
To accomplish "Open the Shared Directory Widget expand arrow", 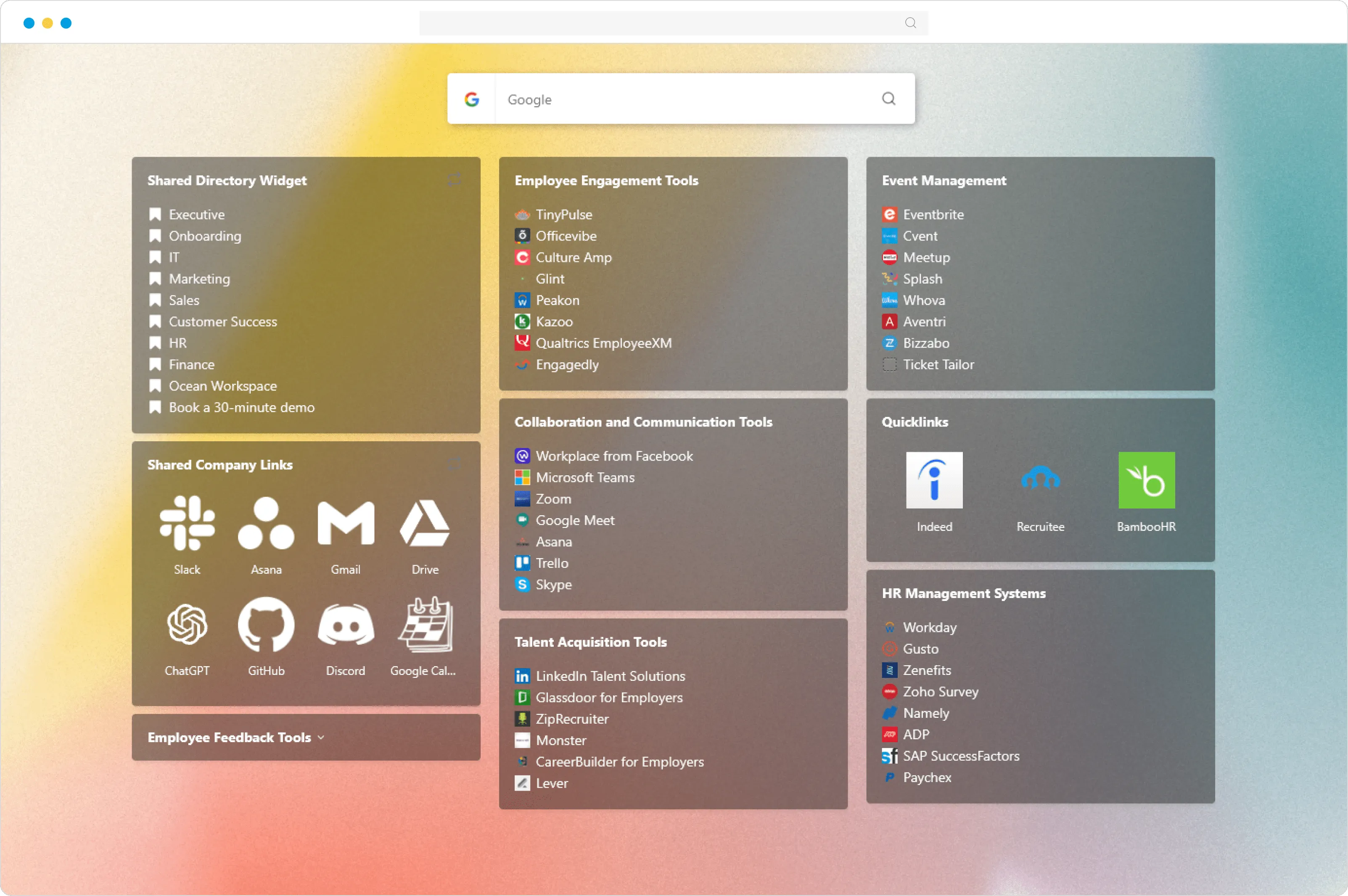I will pos(453,180).
